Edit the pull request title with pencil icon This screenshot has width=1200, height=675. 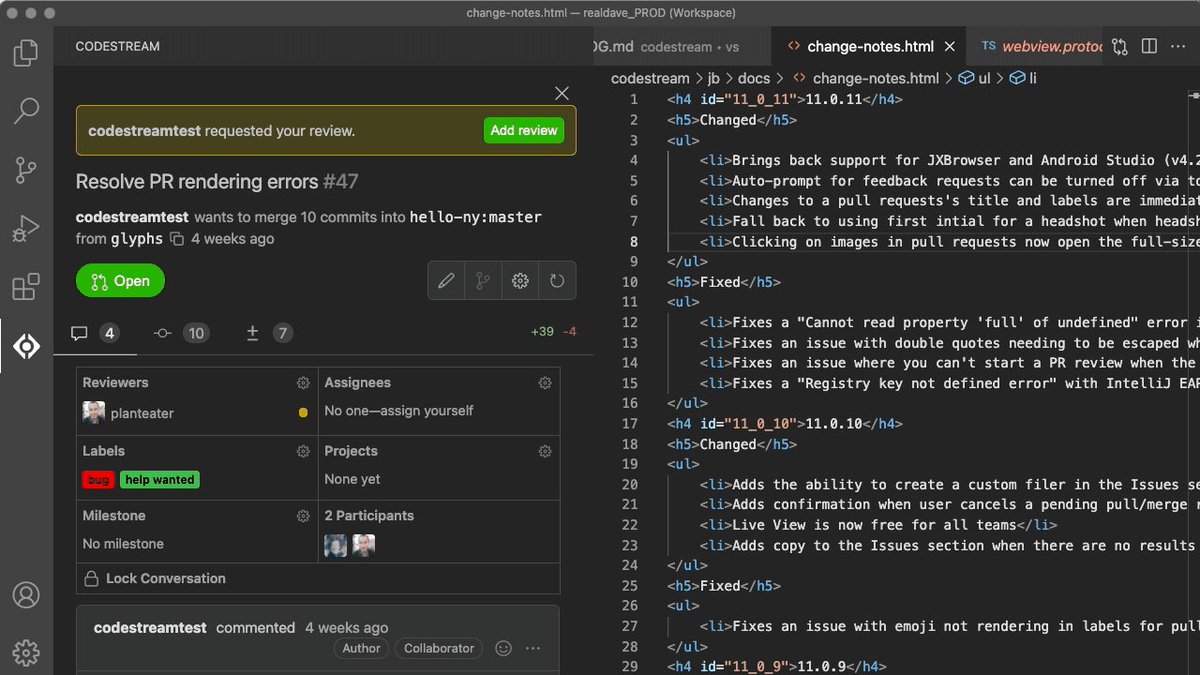click(446, 281)
